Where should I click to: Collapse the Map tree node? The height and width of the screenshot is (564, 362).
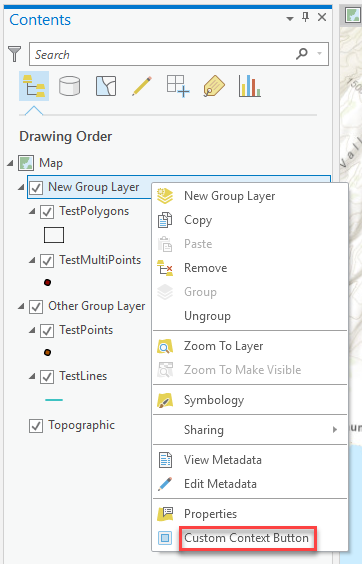tap(10, 163)
